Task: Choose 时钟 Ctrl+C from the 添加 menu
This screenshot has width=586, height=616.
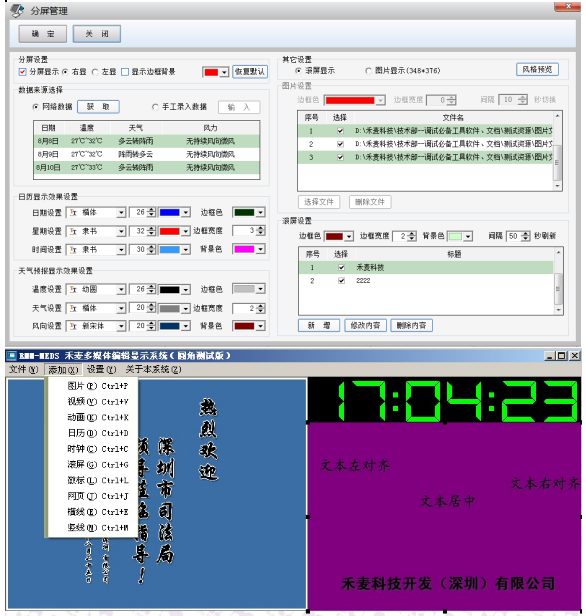Action: pyautogui.click(x=98, y=449)
